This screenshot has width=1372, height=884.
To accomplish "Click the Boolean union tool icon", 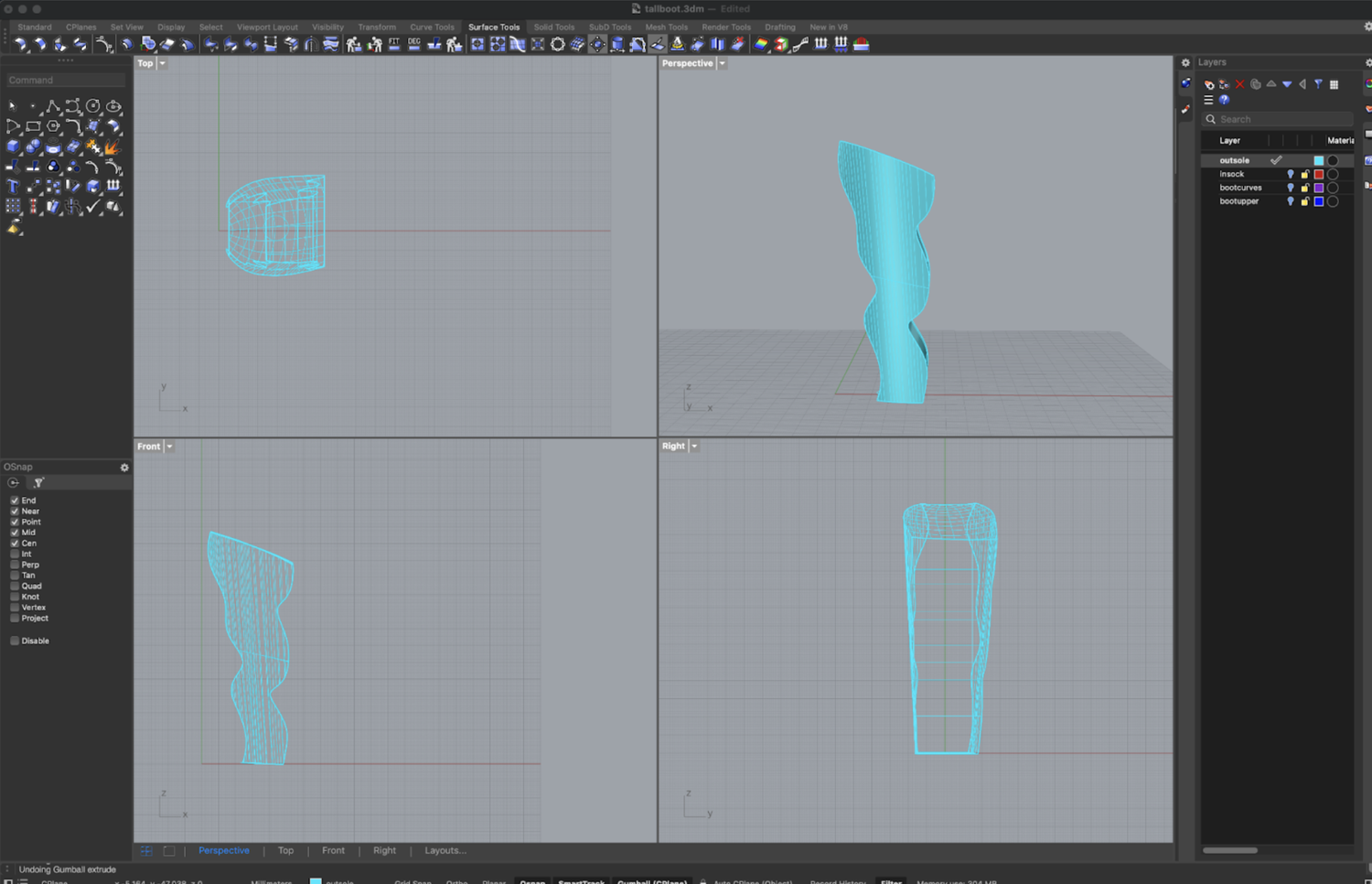I will 33,146.
